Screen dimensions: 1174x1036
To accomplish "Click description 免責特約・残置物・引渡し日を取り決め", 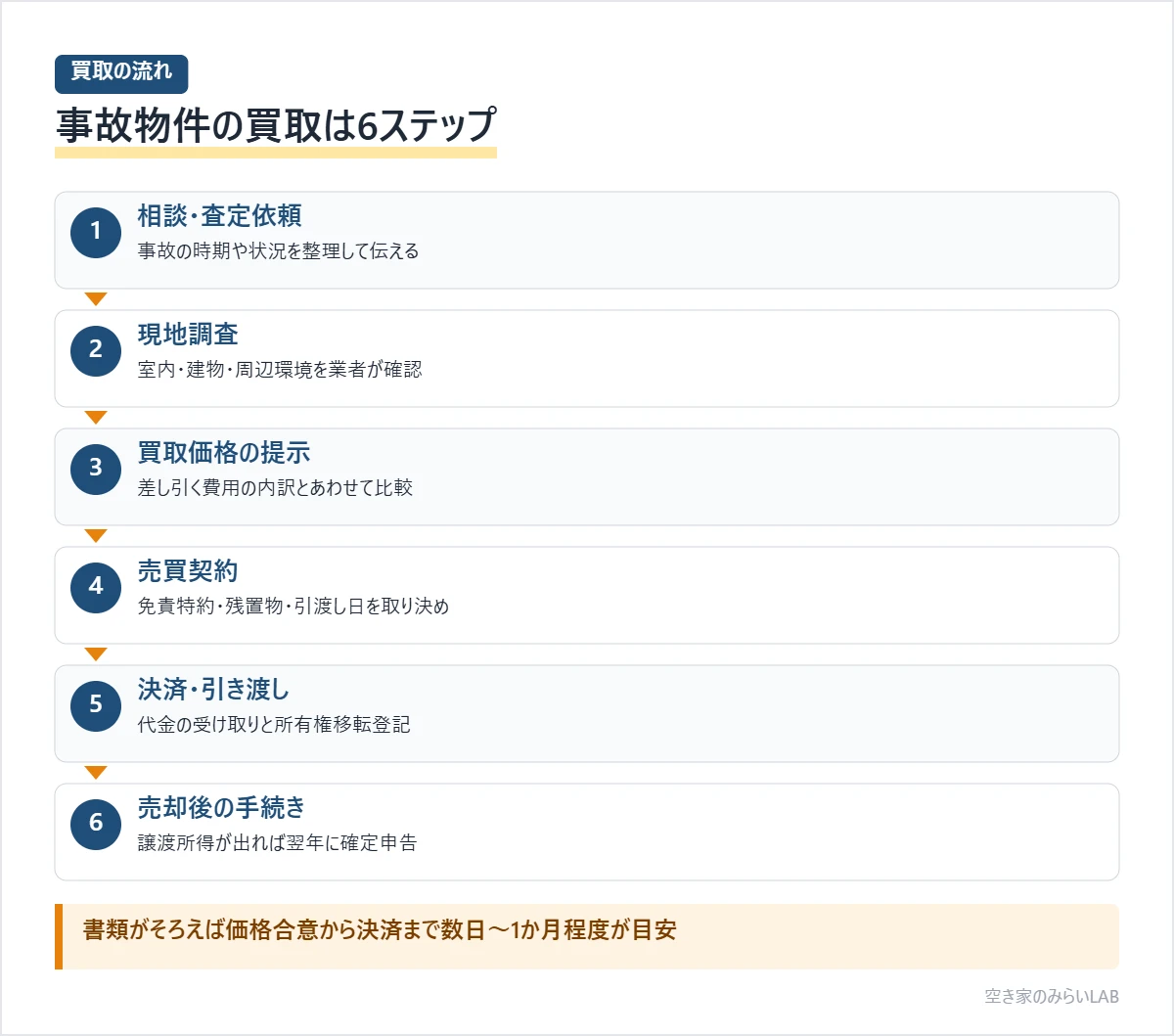I will tap(293, 607).
